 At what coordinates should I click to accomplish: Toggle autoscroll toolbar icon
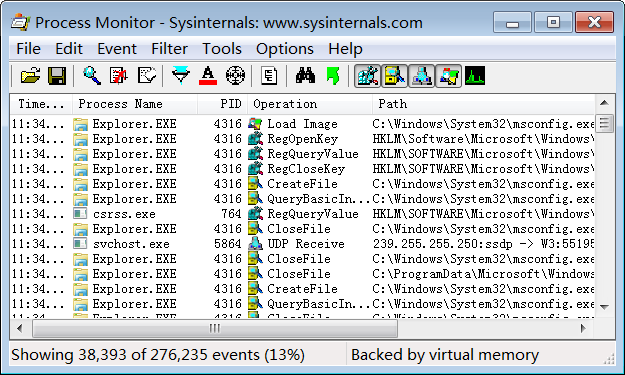tap(118, 75)
